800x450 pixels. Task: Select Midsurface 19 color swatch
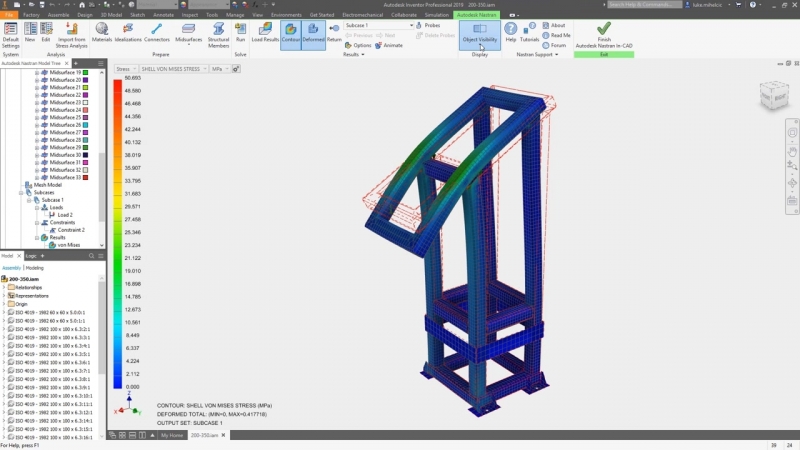(x=85, y=72)
